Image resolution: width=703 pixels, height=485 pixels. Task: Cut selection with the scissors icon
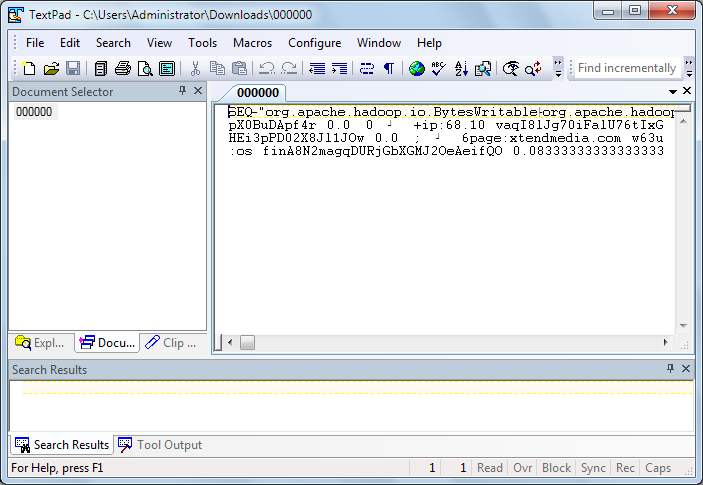point(195,68)
